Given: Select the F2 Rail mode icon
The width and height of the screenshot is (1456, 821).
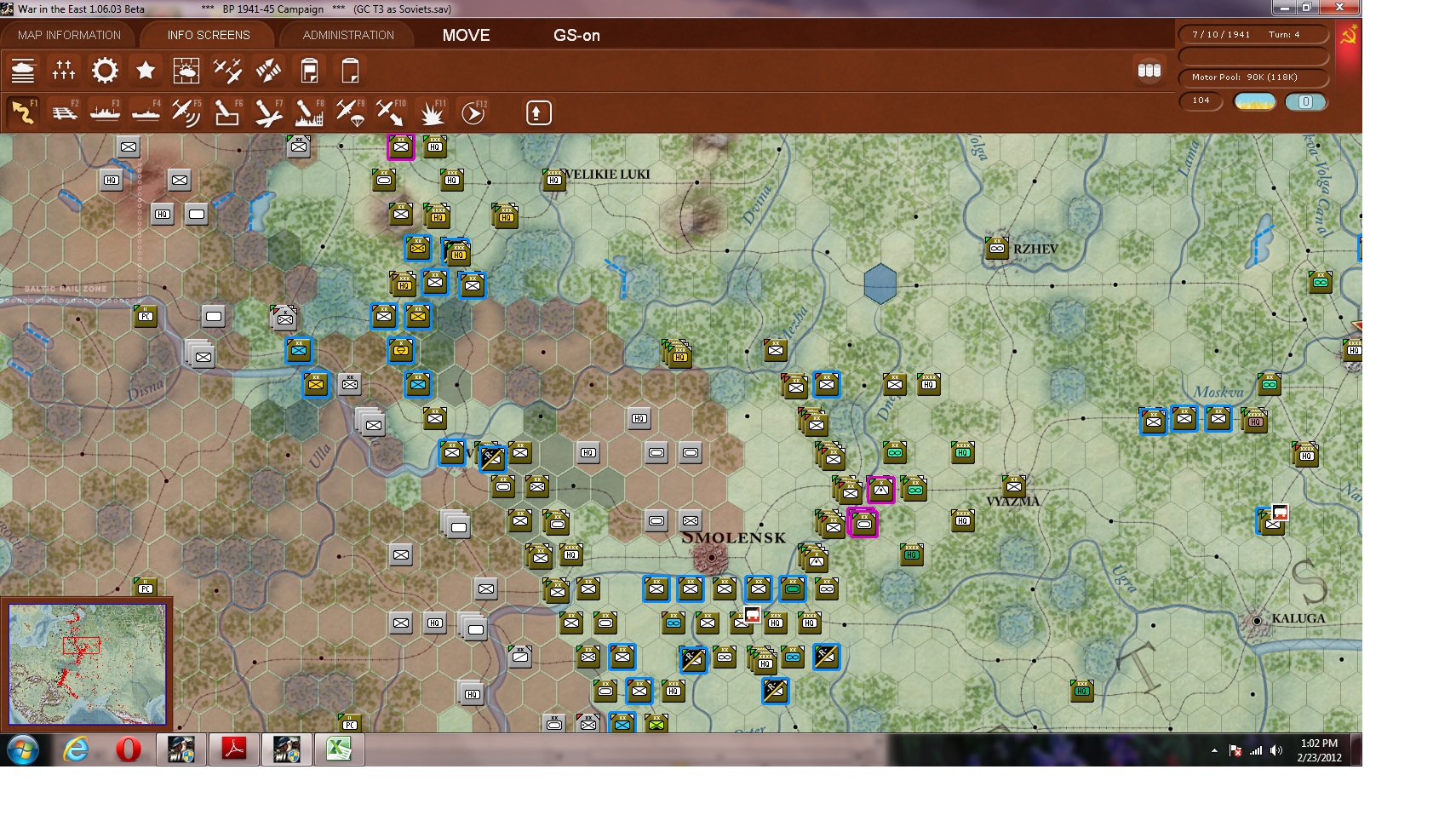Looking at the screenshot, I should [x=64, y=112].
